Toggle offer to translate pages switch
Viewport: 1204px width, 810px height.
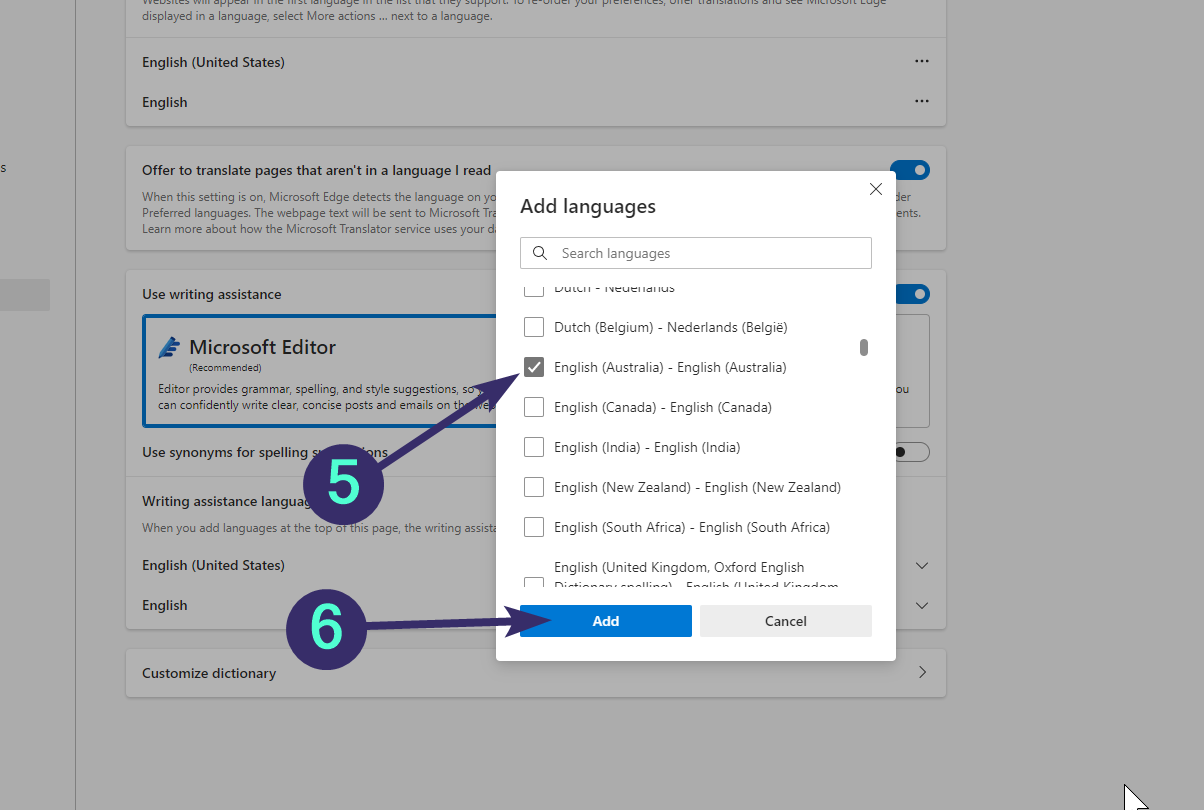pyautogui.click(x=910, y=170)
